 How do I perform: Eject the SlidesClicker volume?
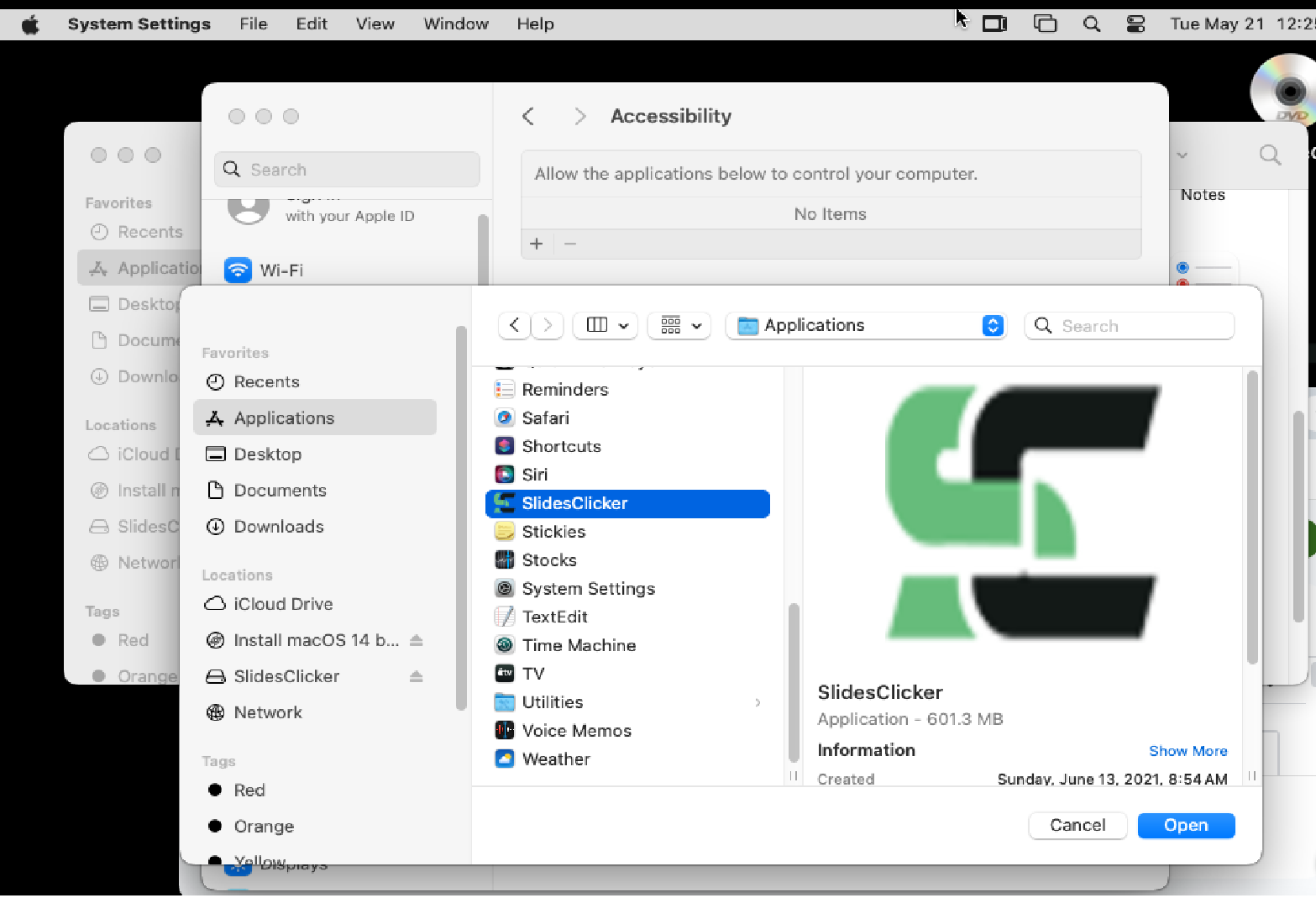(416, 676)
